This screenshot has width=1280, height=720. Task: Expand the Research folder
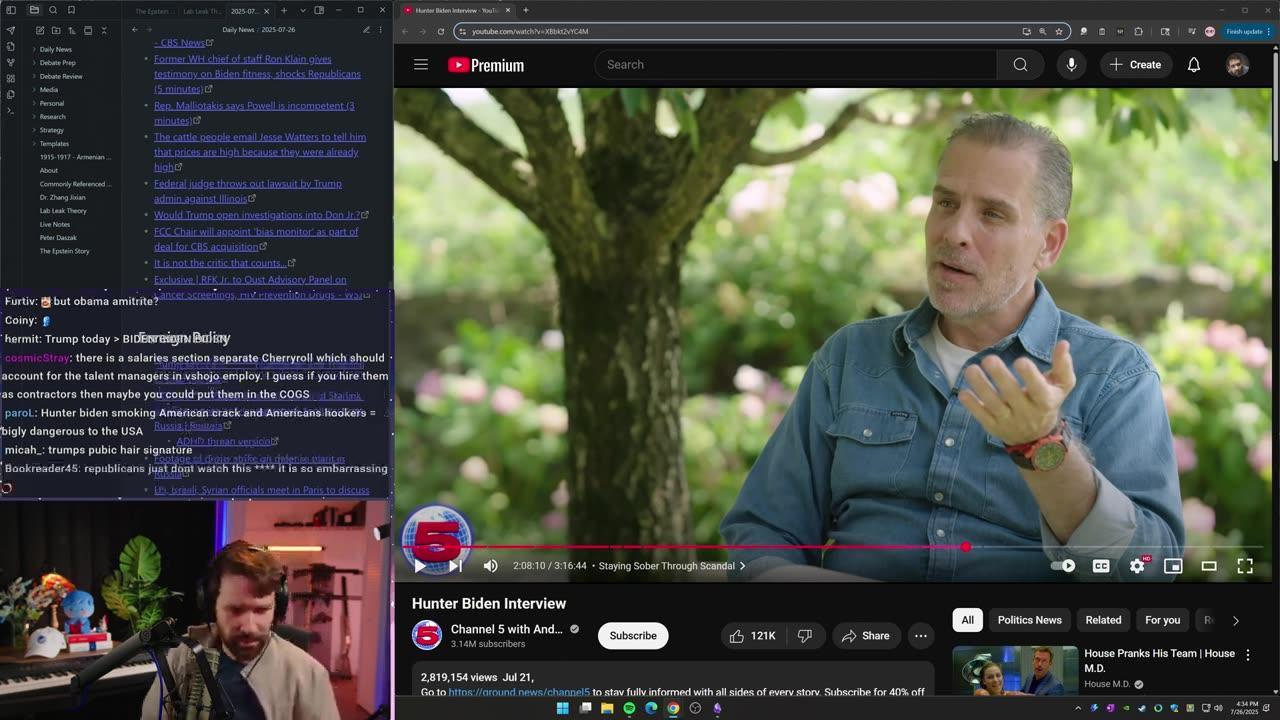coord(52,117)
